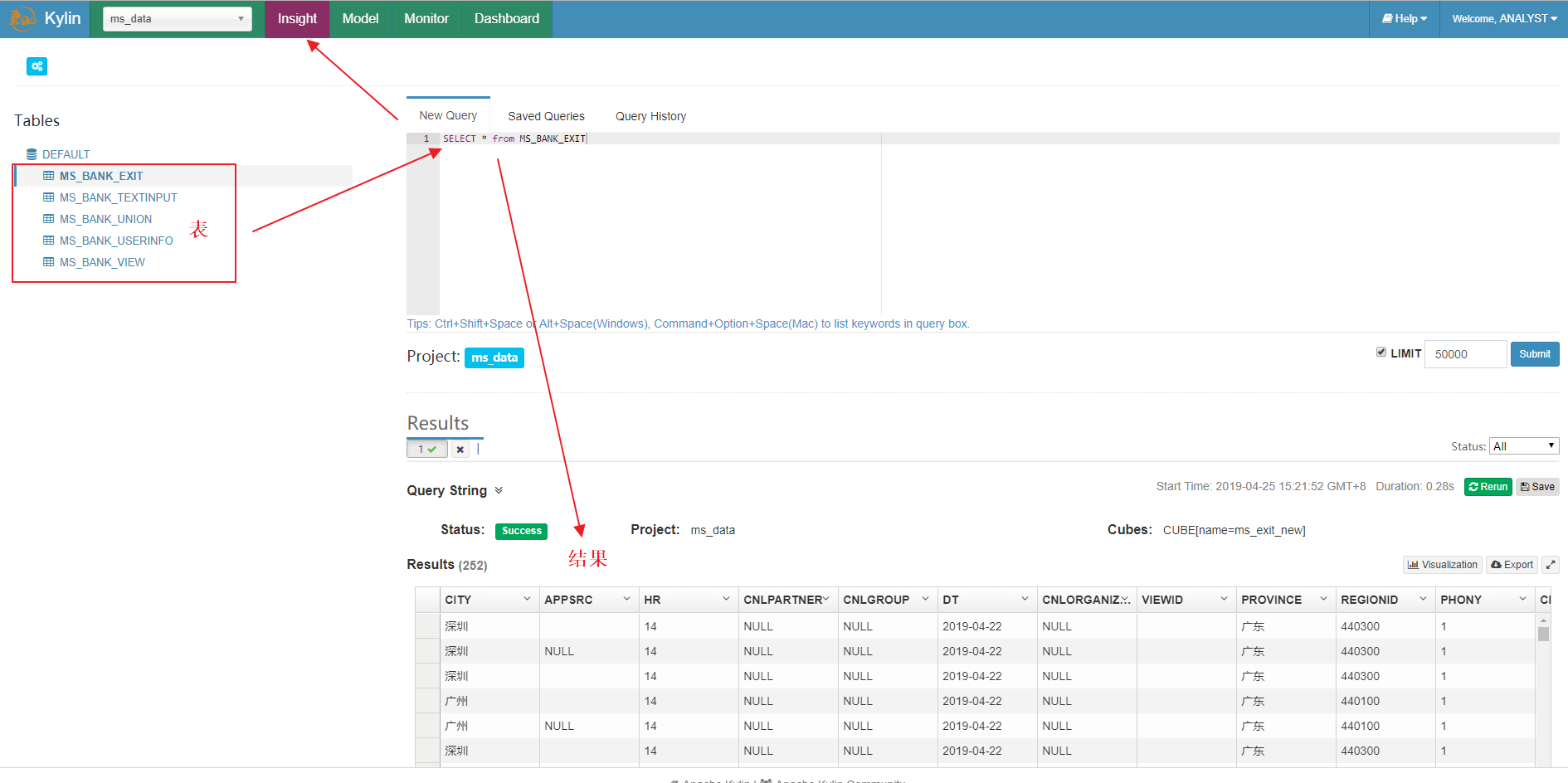The height and width of the screenshot is (783, 1568).
Task: Click the table icon beside MS_BANK_EXIT
Action: pyautogui.click(x=48, y=176)
